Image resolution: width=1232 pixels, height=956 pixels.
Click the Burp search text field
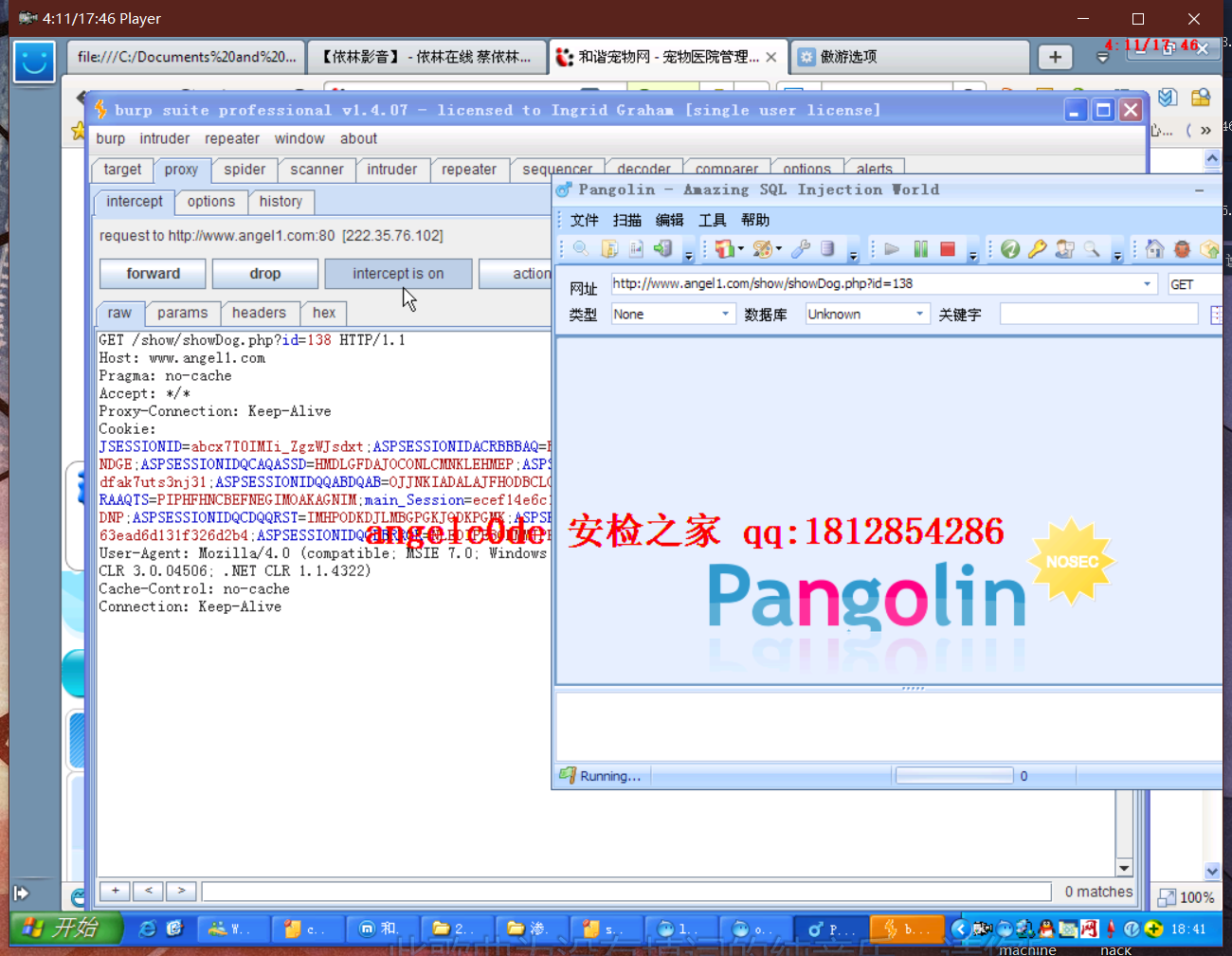[x=626, y=892]
